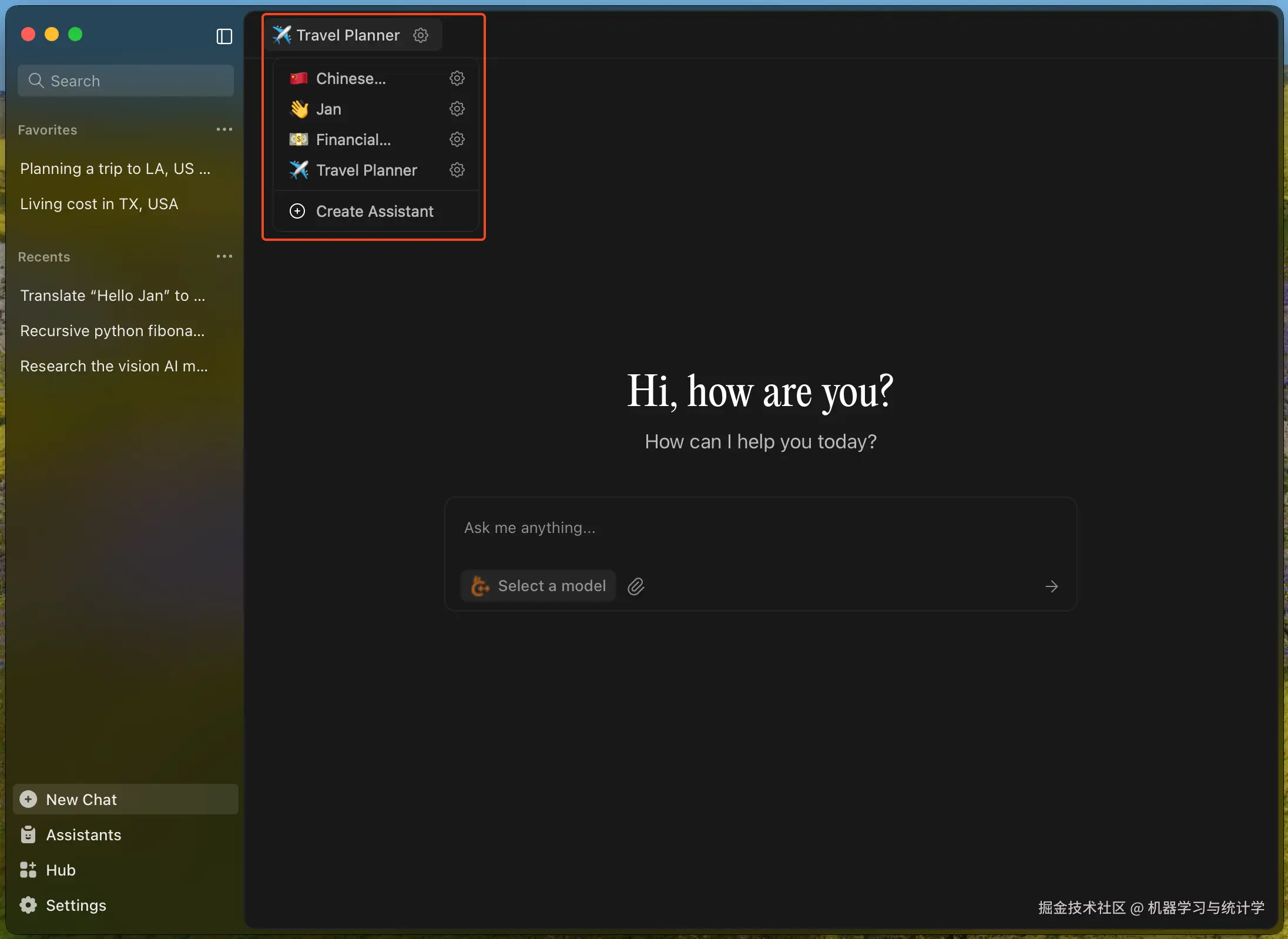
Task: Open the Assistants section from sidebar
Action: pos(83,834)
